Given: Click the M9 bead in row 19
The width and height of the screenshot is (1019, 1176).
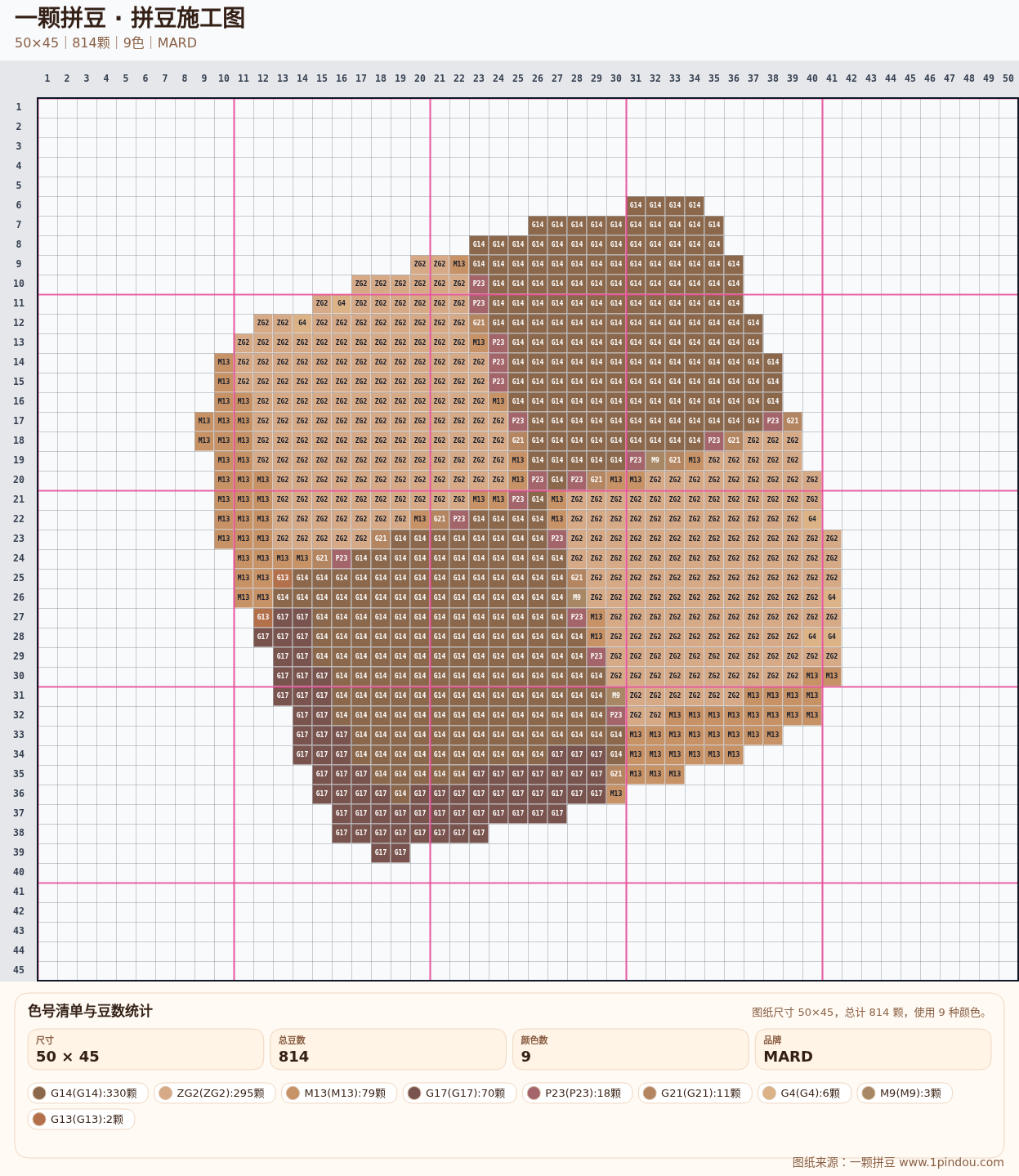Looking at the screenshot, I should pyautogui.click(x=655, y=460).
